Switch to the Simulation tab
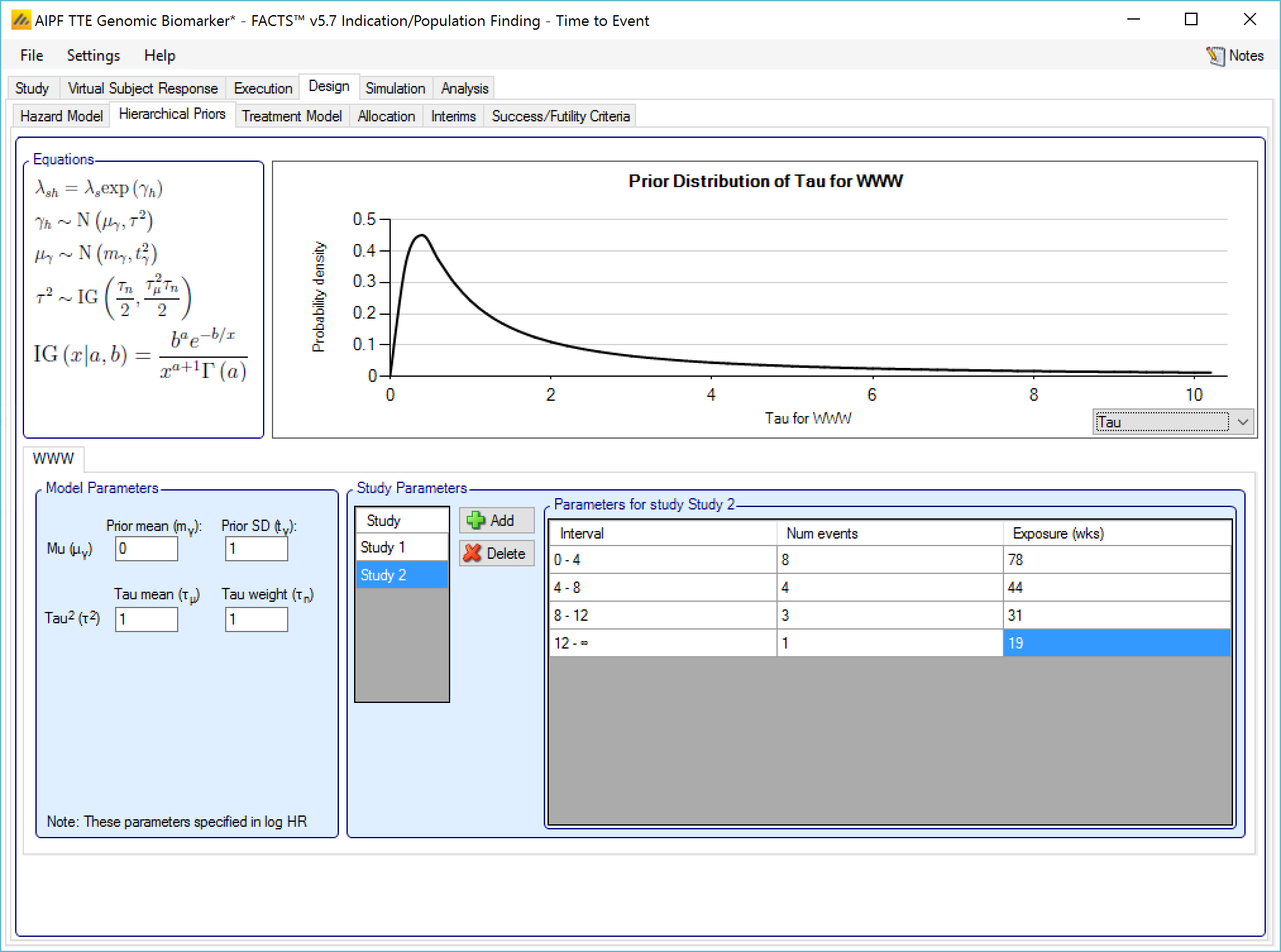This screenshot has height=952, width=1281. click(x=395, y=88)
